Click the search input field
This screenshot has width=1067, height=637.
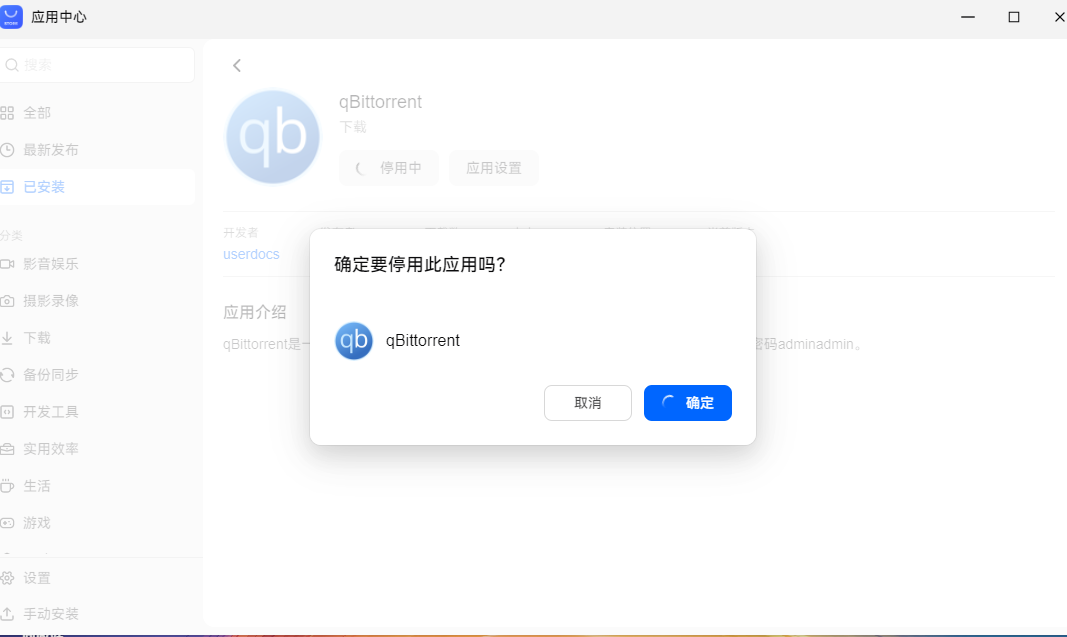[97, 65]
